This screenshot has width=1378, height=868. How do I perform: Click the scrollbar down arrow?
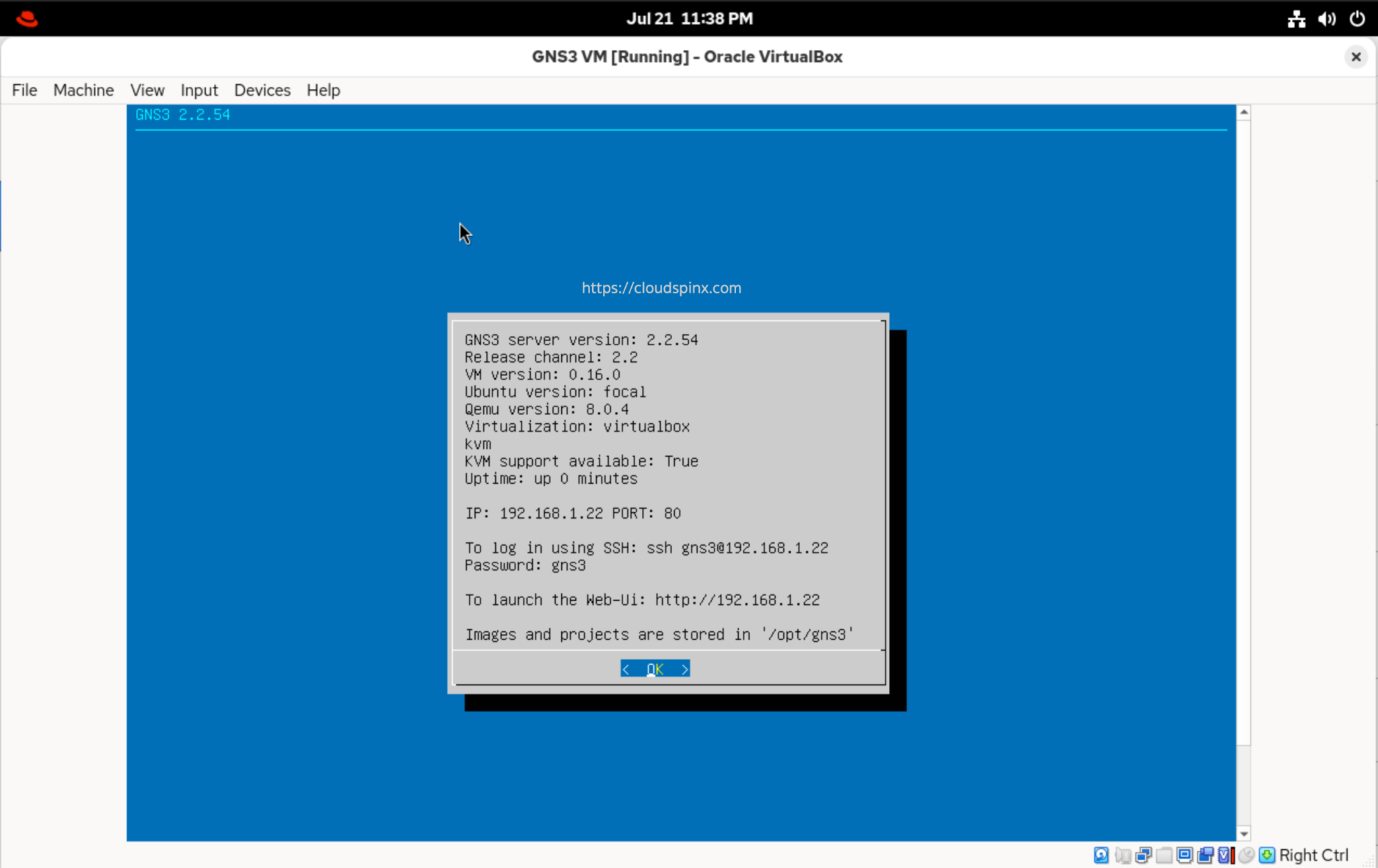pyautogui.click(x=1244, y=833)
